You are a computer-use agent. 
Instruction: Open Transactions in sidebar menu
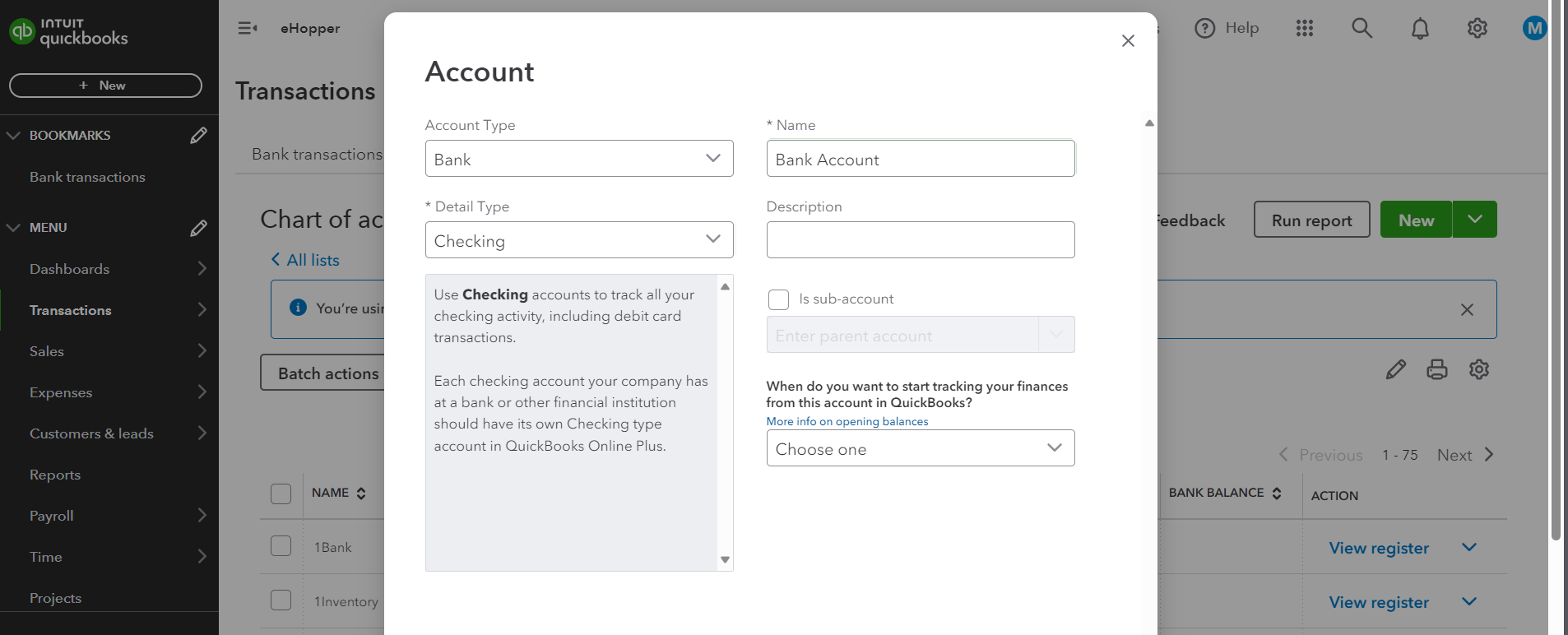click(71, 310)
